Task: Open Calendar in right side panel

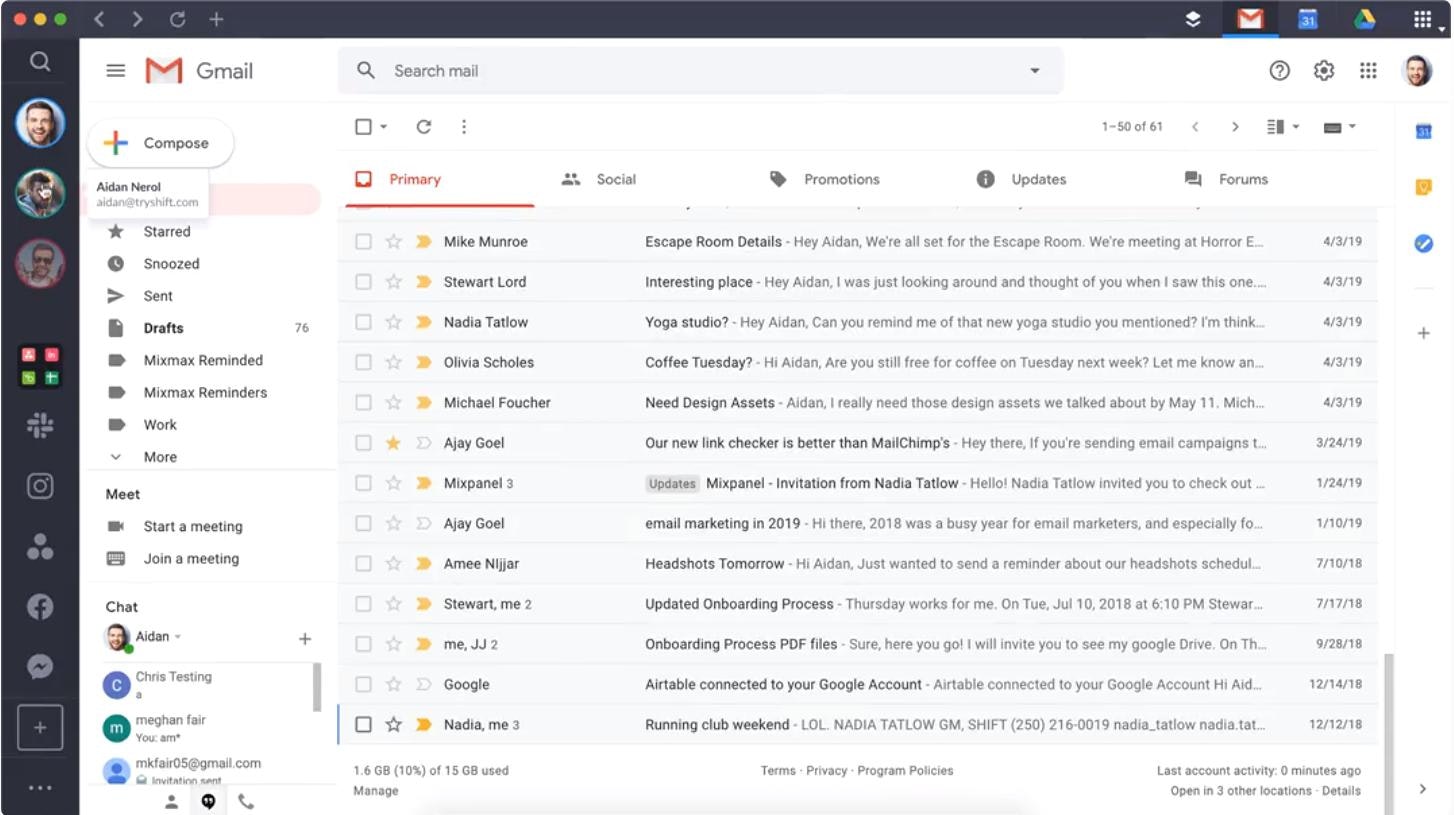Action: pos(1424,131)
